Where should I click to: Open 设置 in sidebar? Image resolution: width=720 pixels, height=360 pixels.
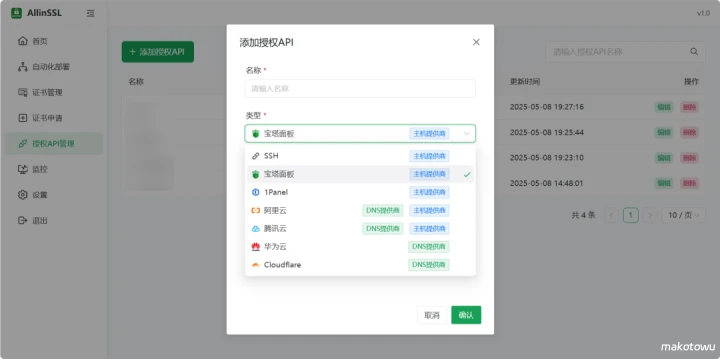[54, 195]
